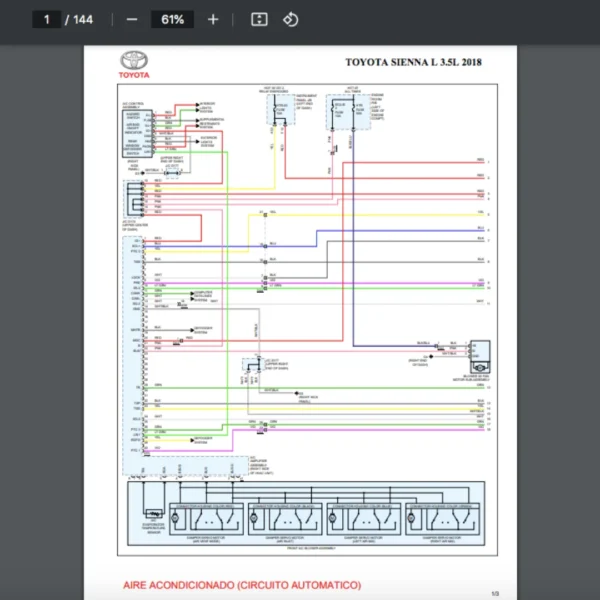Viewport: 600px width, 600px height.
Task: Select the page number field showing 1
Action: 46,20
